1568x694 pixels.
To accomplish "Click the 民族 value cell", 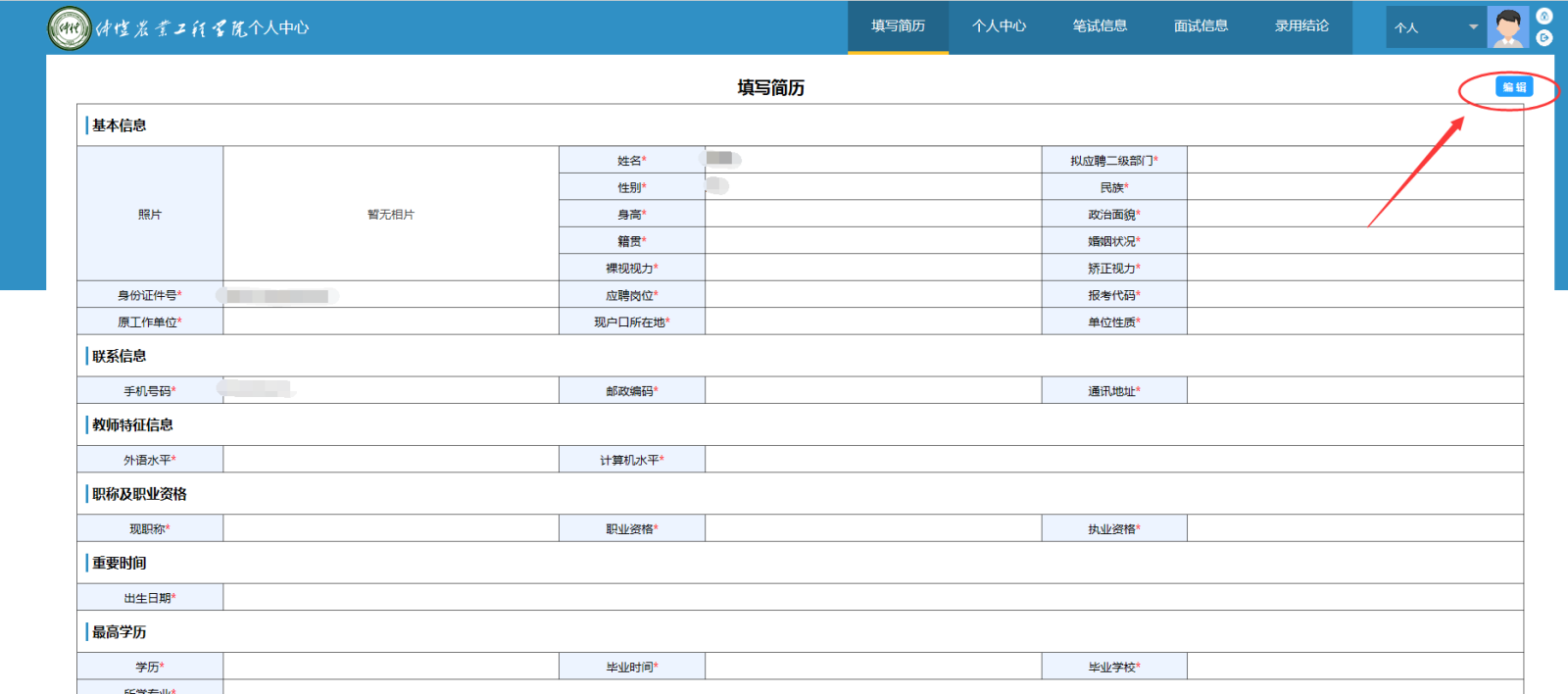I will pos(1354,187).
